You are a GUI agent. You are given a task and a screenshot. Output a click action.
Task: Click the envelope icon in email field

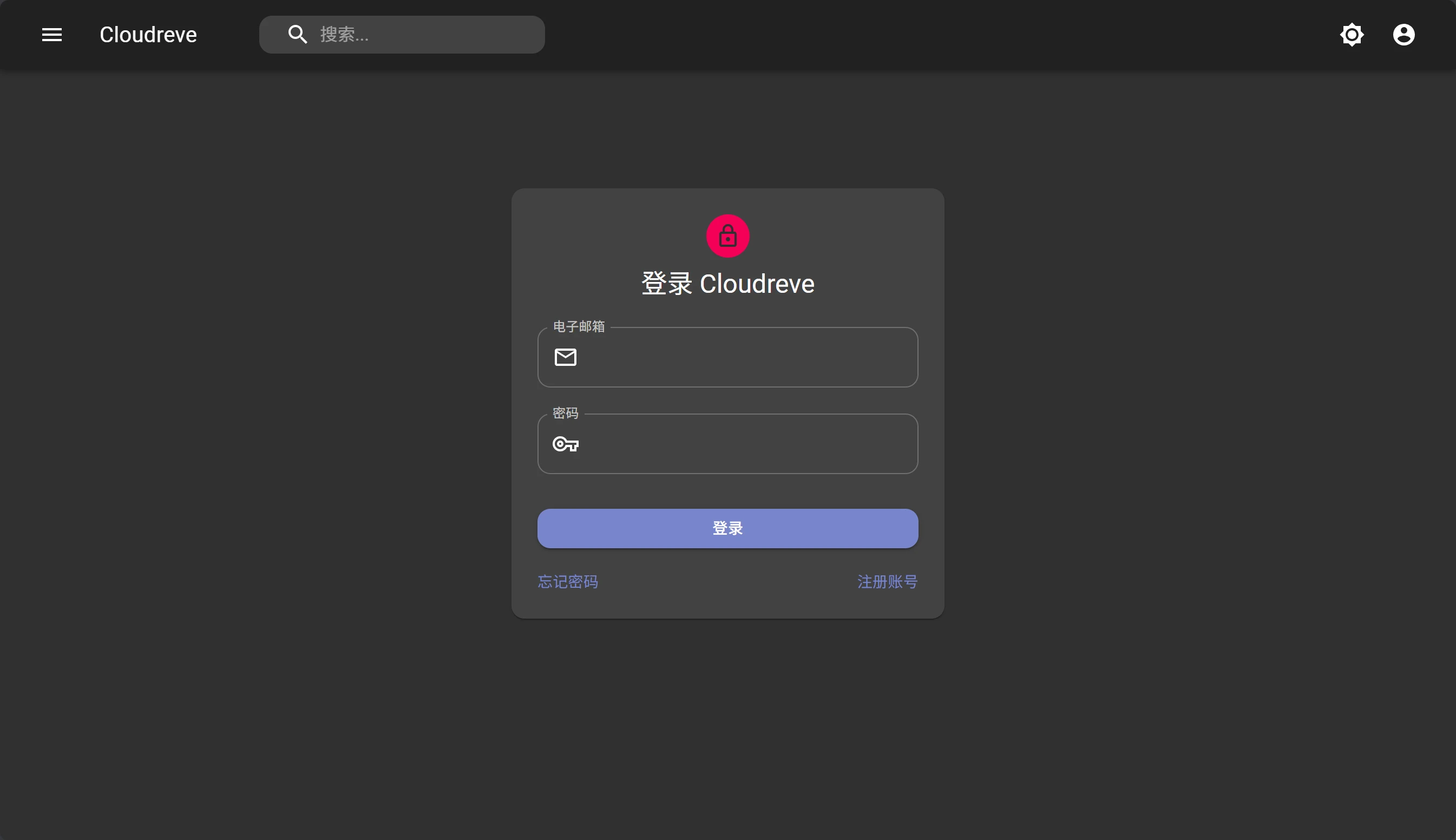click(x=565, y=357)
